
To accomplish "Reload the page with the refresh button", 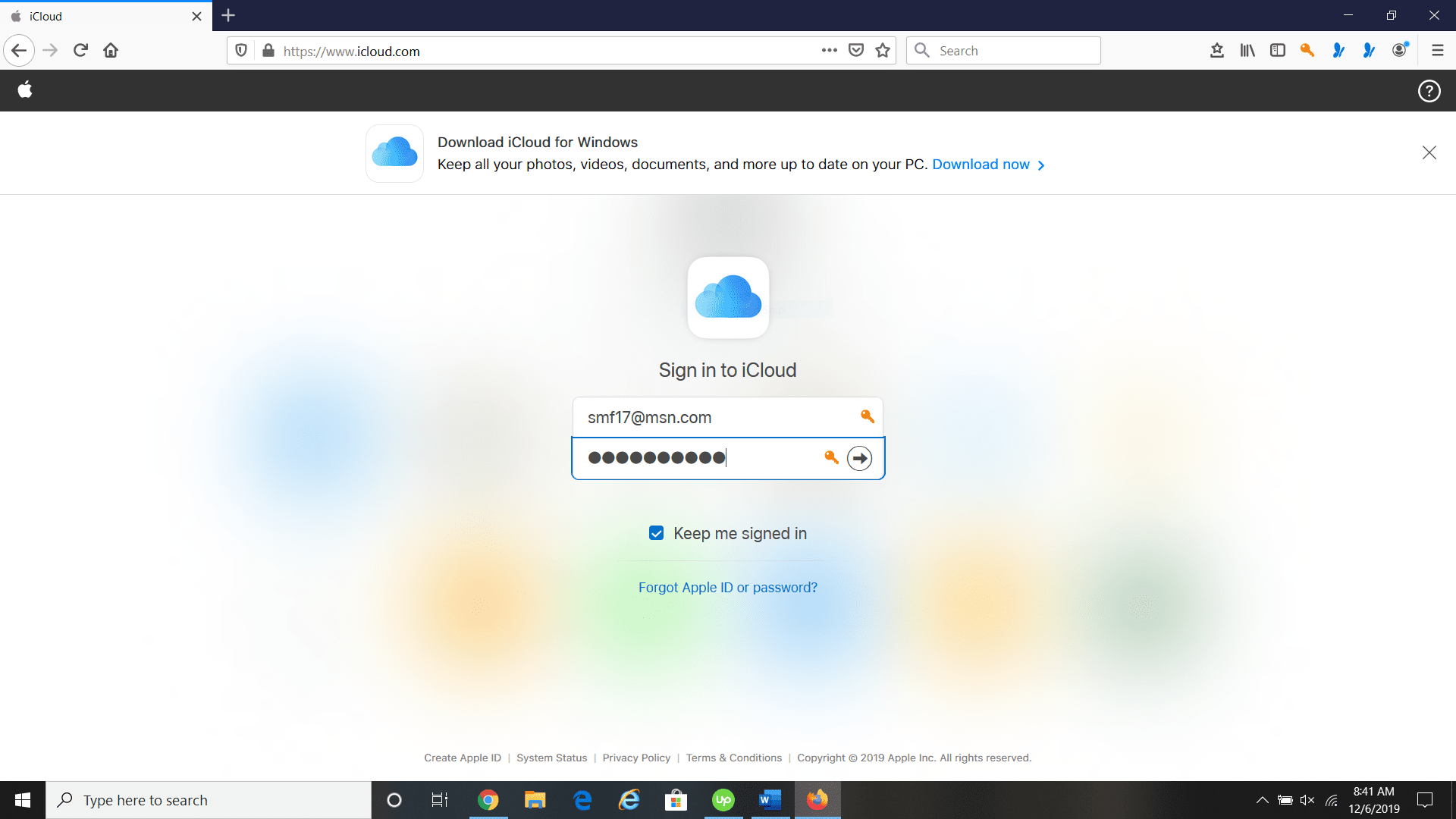I will click(80, 51).
